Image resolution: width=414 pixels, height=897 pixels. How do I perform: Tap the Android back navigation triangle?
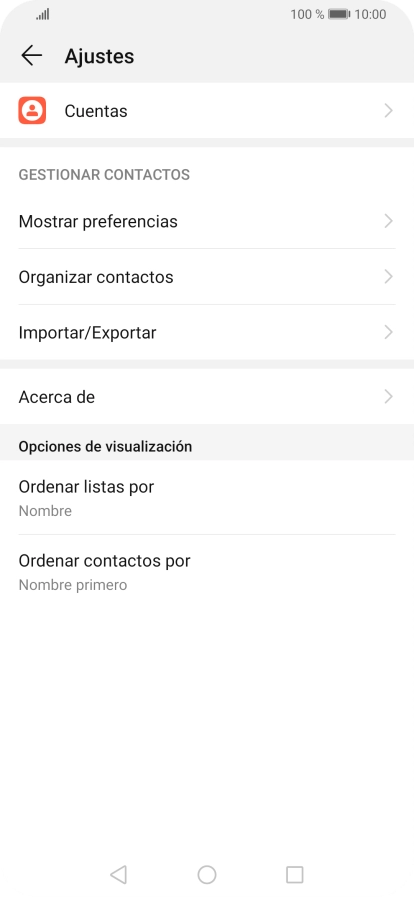(118, 874)
